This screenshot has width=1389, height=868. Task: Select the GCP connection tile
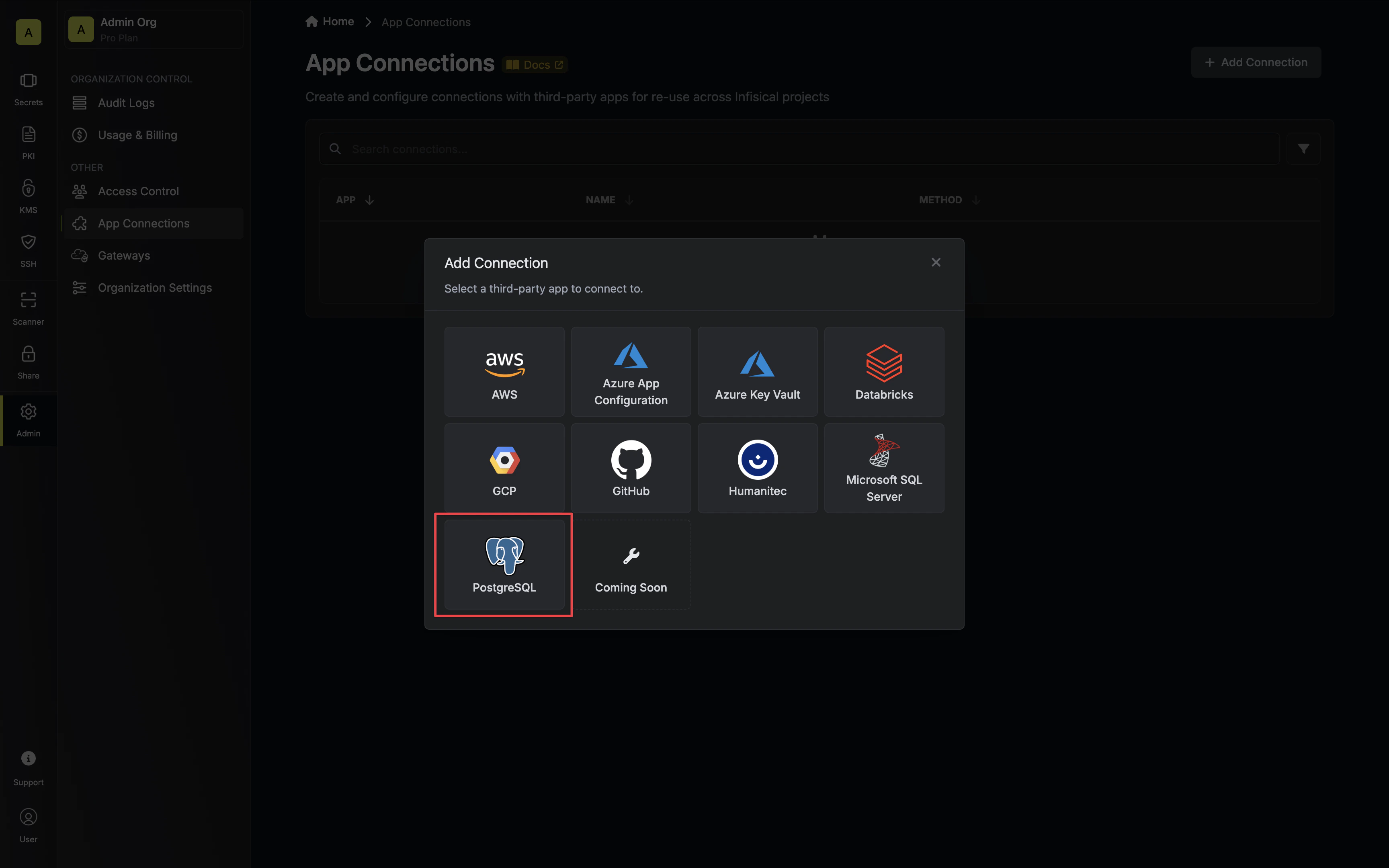pos(504,468)
